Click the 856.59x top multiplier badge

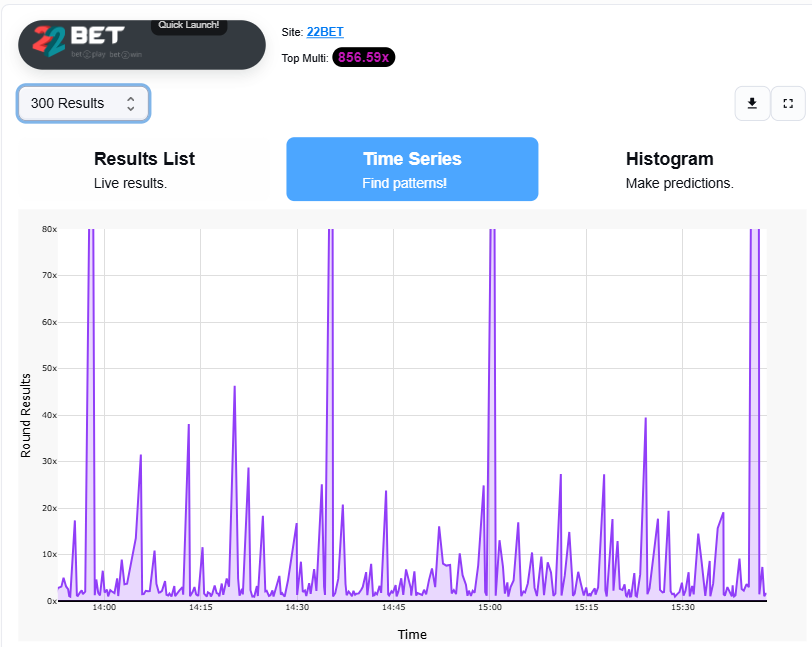coord(364,57)
